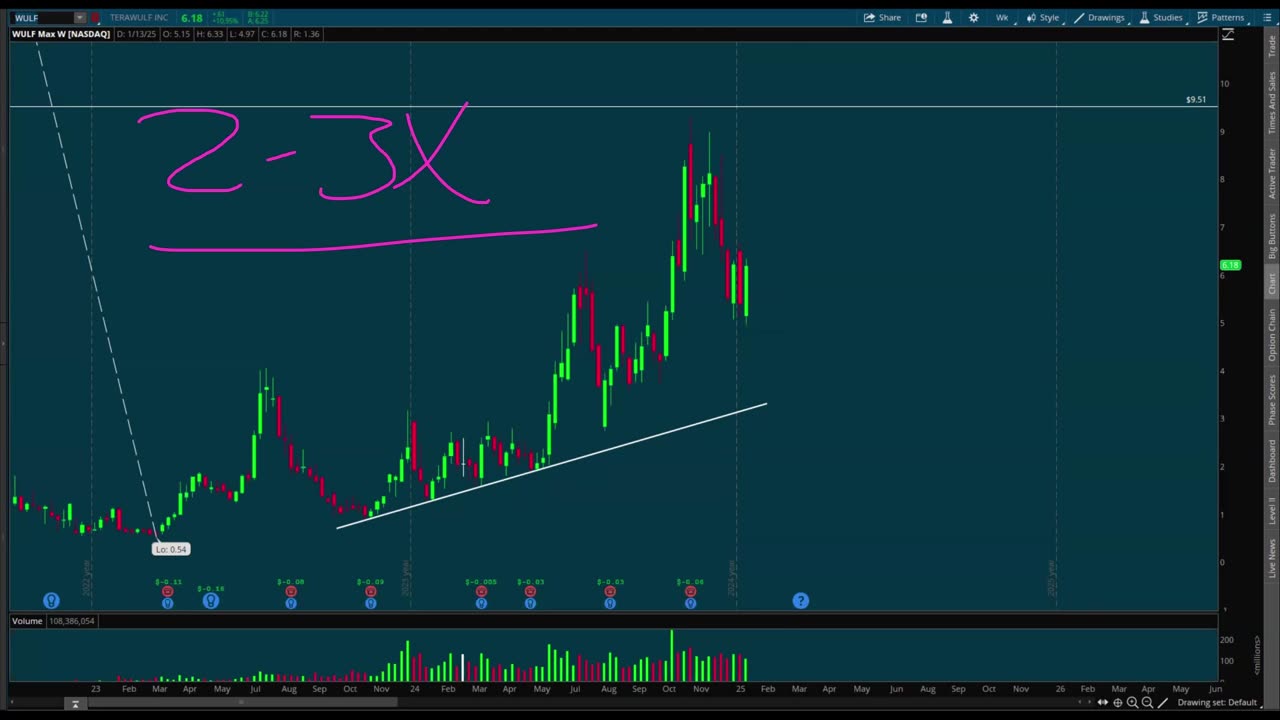Click the millions label on volume axis

click(x=1257, y=654)
